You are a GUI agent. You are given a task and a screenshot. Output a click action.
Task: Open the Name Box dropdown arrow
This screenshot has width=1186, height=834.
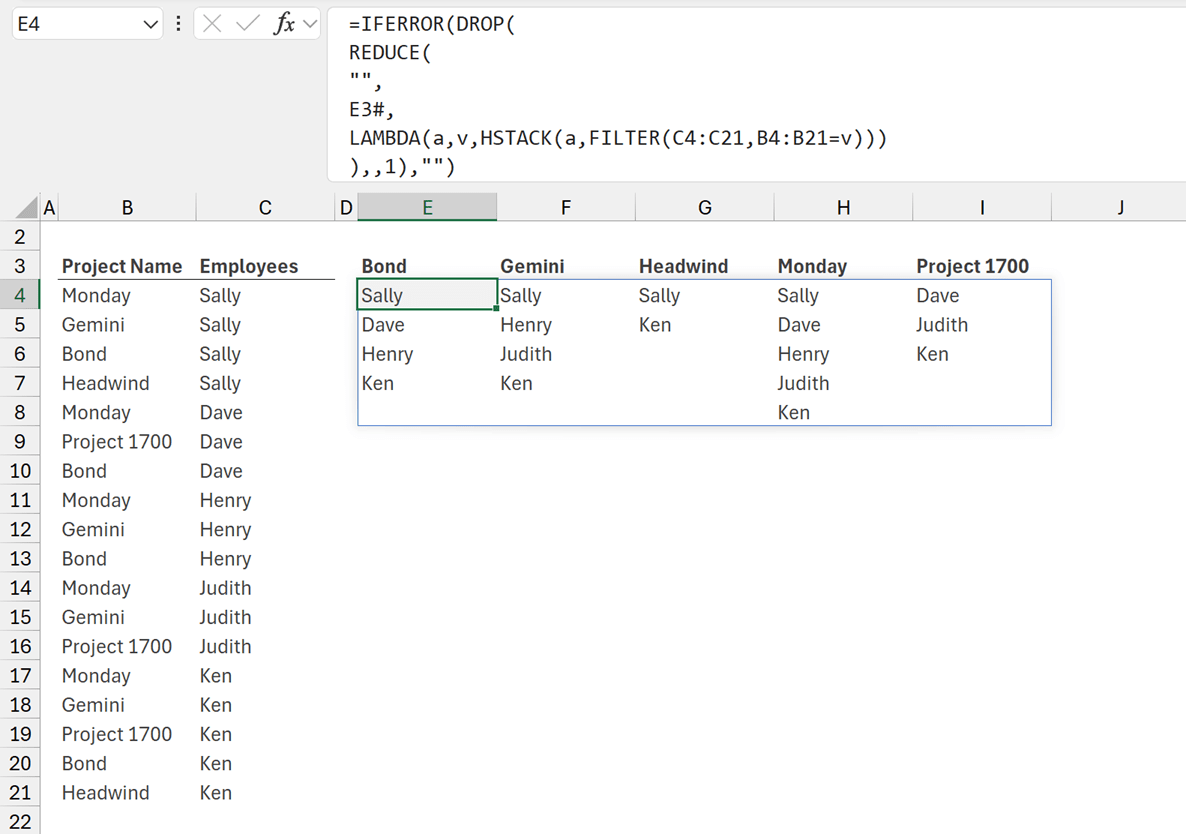click(151, 24)
